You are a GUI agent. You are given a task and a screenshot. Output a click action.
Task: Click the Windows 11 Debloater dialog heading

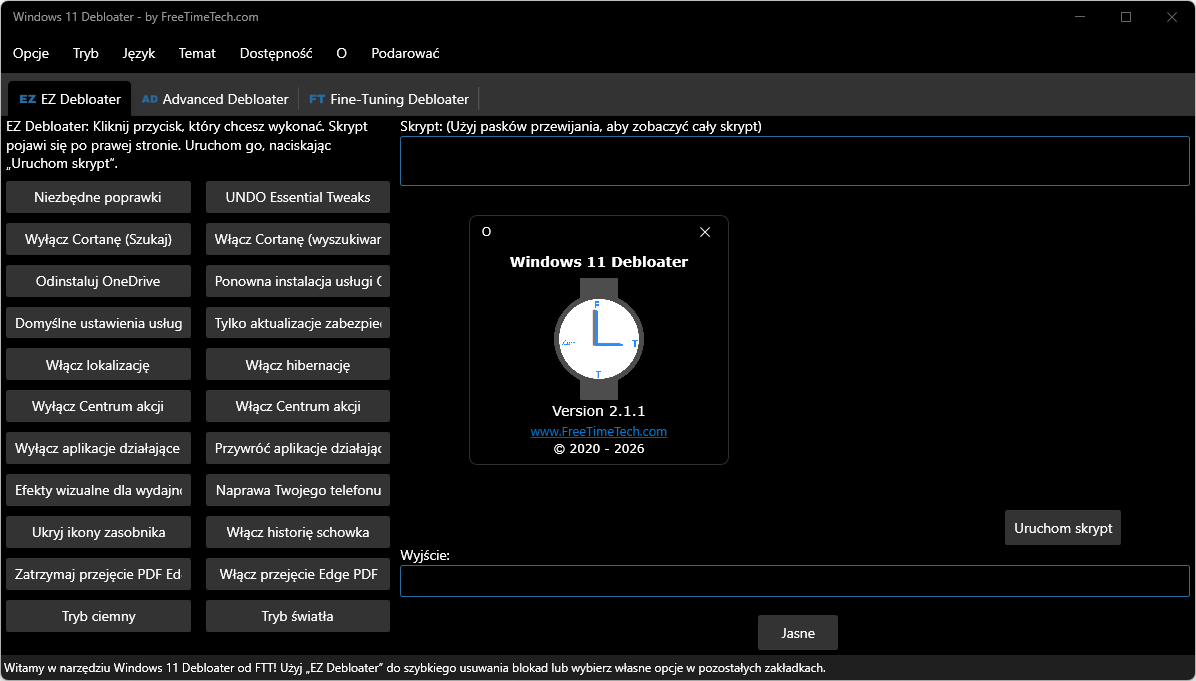[599, 262]
